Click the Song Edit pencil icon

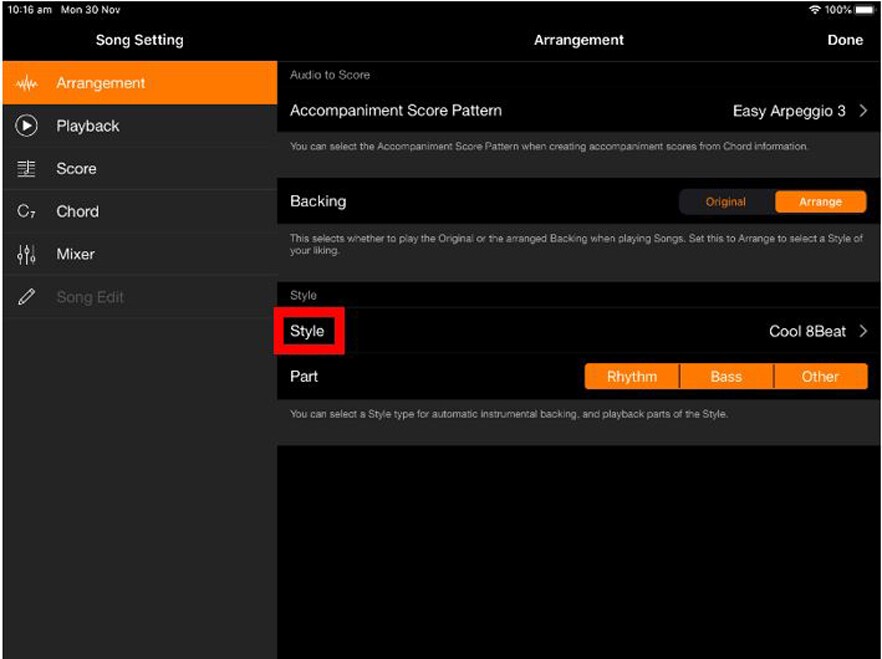(27, 298)
